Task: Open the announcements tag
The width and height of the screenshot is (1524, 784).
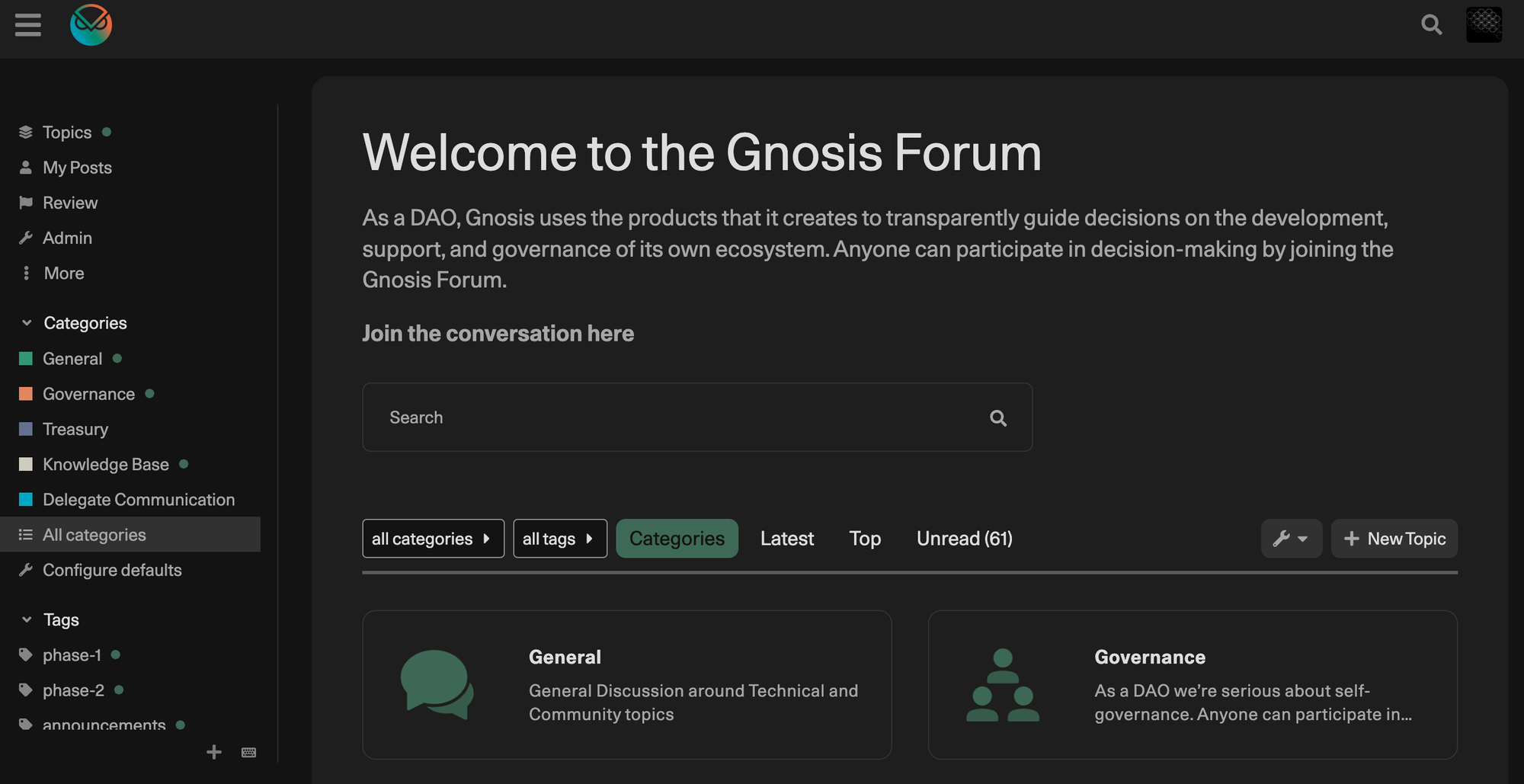Action: [x=104, y=724]
